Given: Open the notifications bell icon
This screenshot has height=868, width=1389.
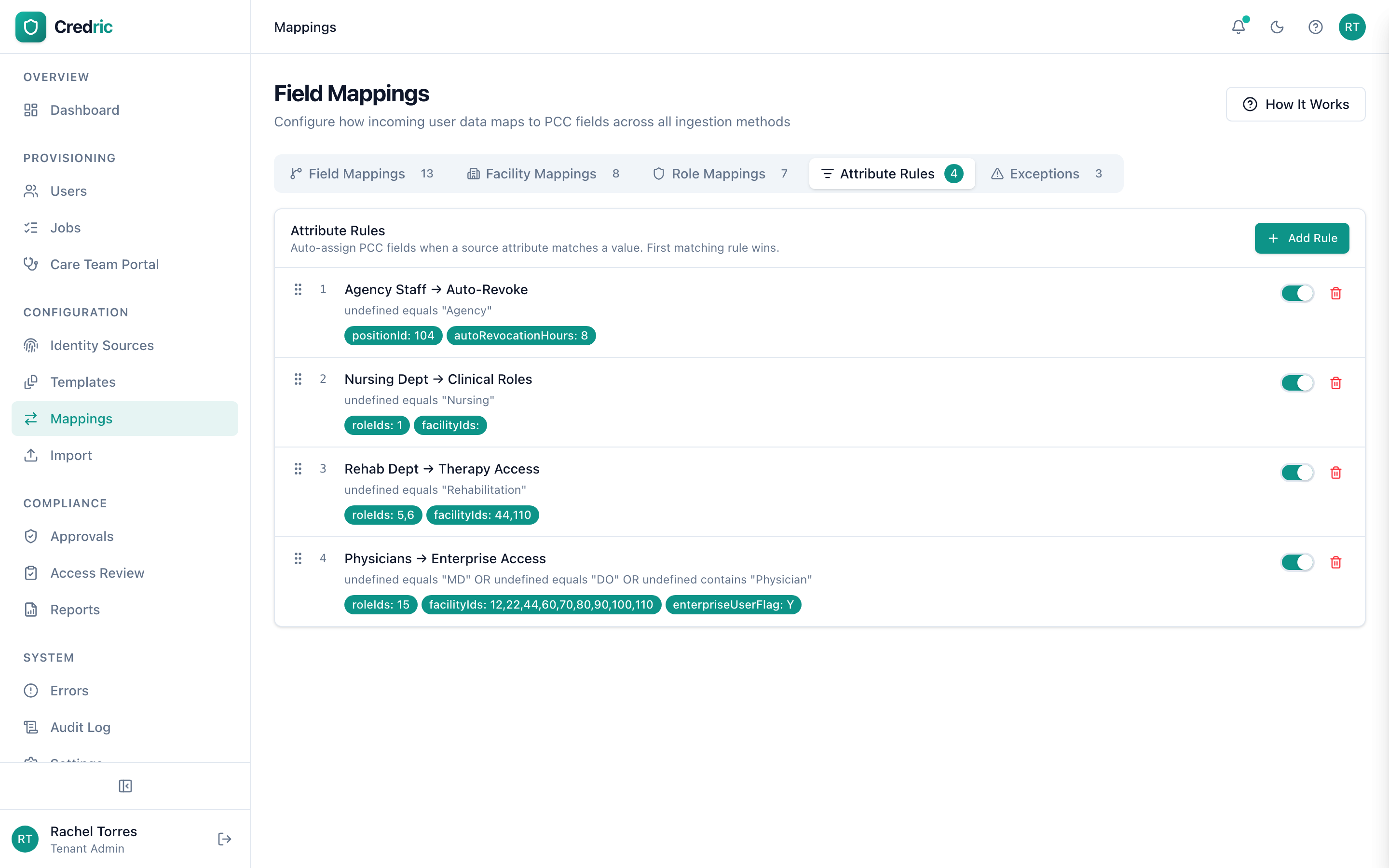Looking at the screenshot, I should pyautogui.click(x=1239, y=27).
